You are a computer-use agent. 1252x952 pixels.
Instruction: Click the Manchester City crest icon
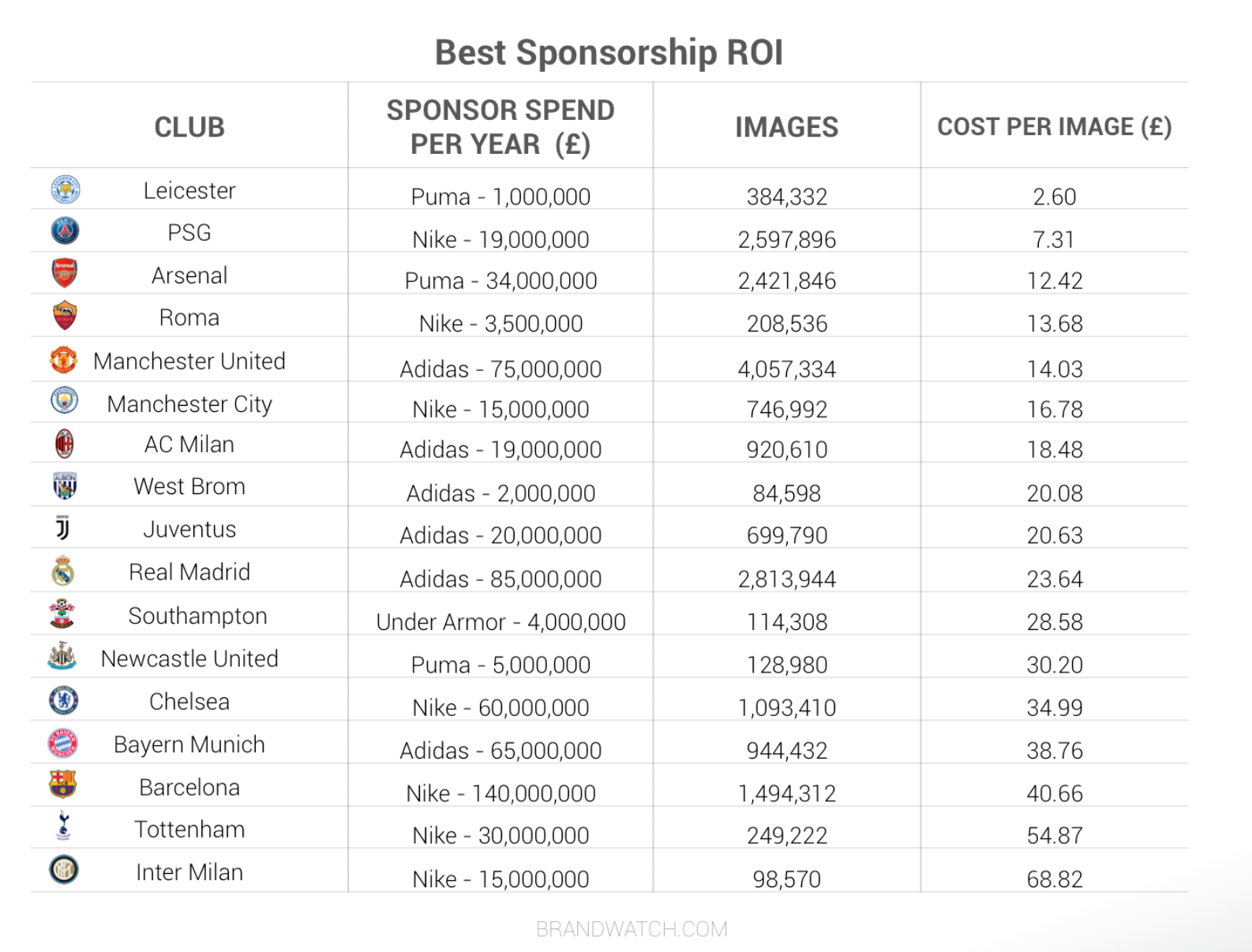tap(64, 401)
